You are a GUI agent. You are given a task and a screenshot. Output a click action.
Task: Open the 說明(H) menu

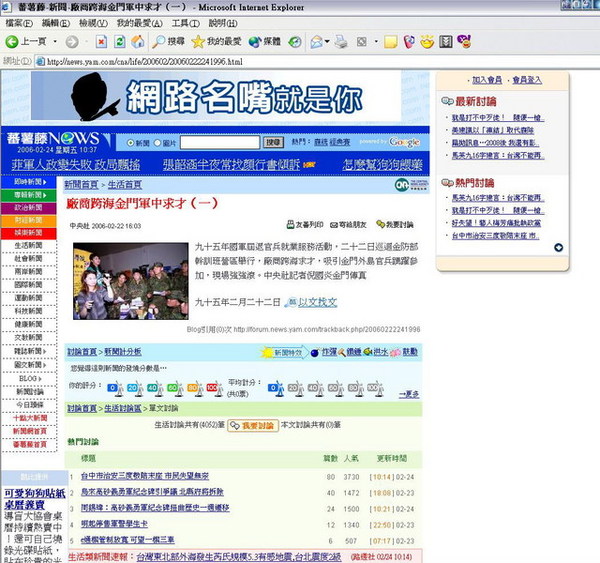[x=223, y=23]
